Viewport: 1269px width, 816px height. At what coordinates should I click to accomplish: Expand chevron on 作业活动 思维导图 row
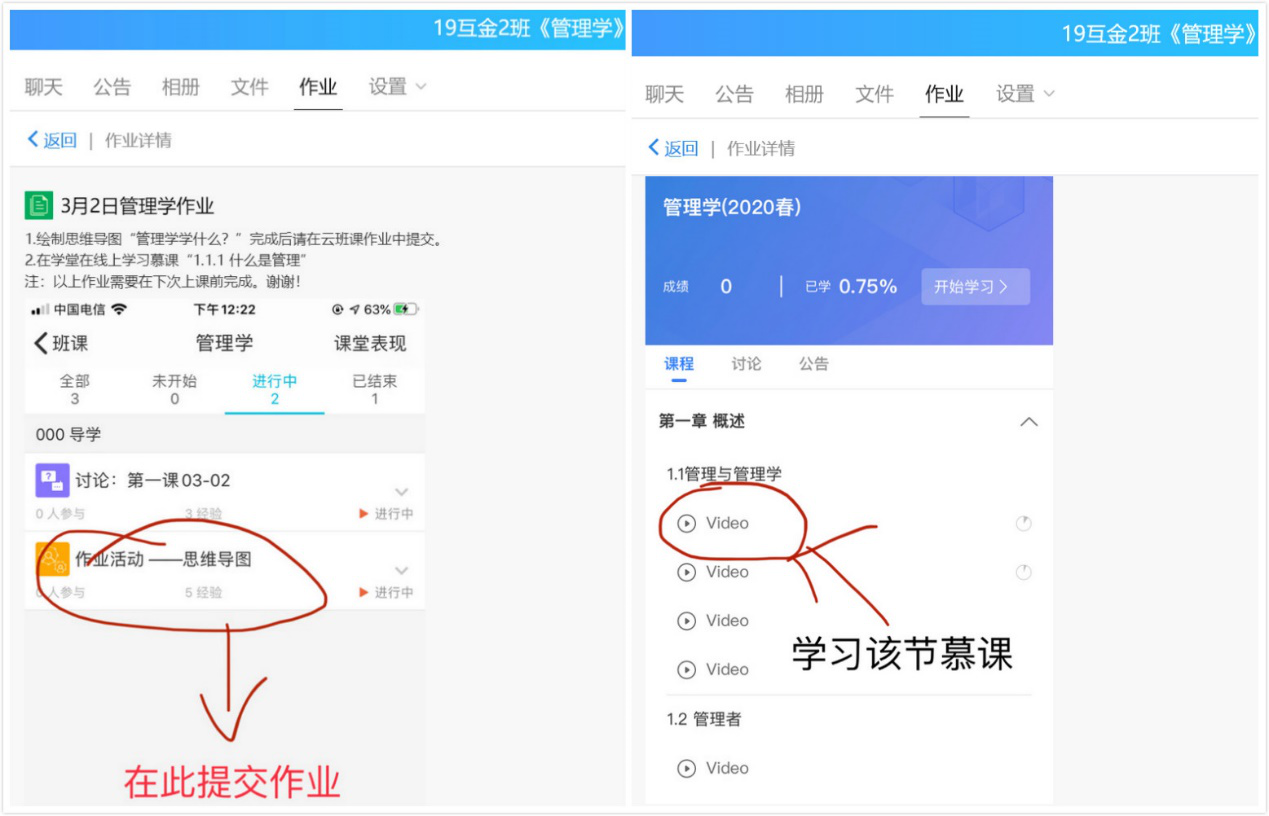(402, 570)
